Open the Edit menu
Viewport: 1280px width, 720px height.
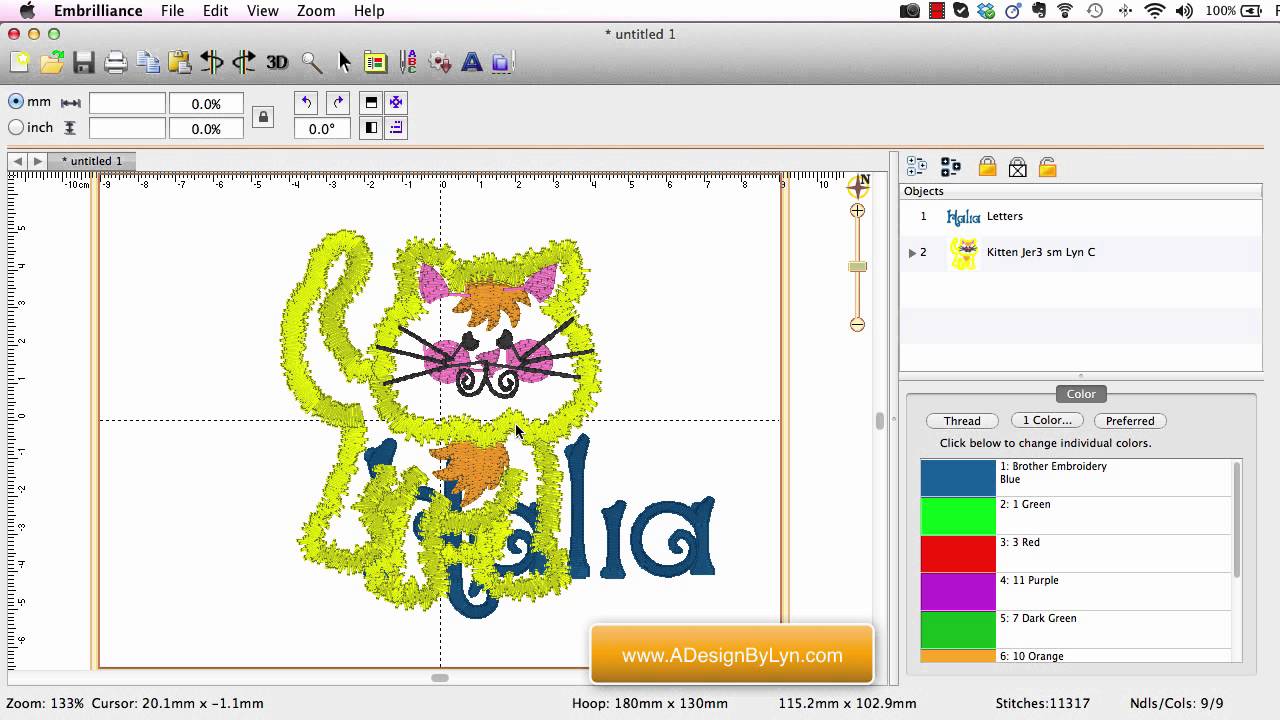click(215, 11)
